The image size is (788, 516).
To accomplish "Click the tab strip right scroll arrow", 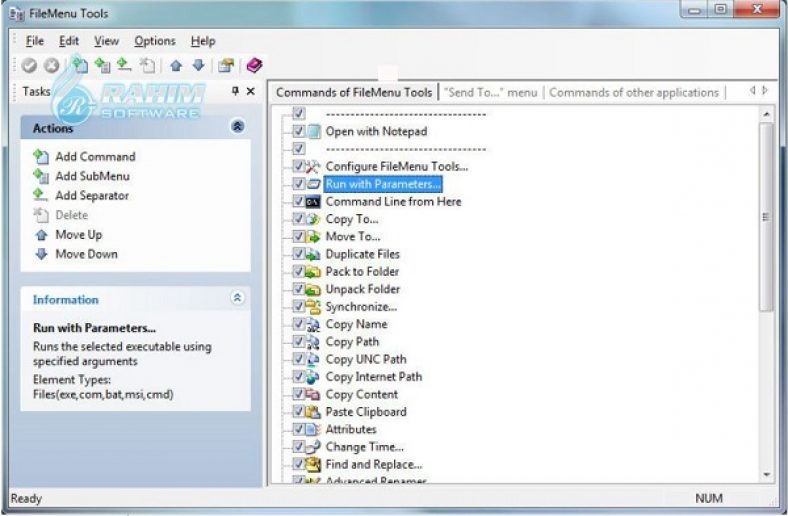I will coord(765,90).
